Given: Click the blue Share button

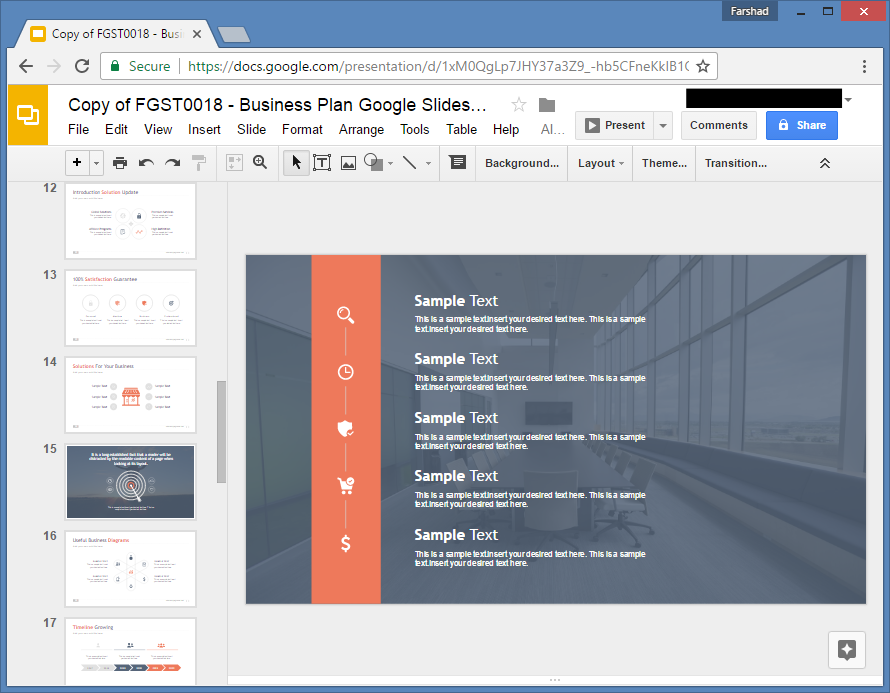Looking at the screenshot, I should click(x=801, y=125).
